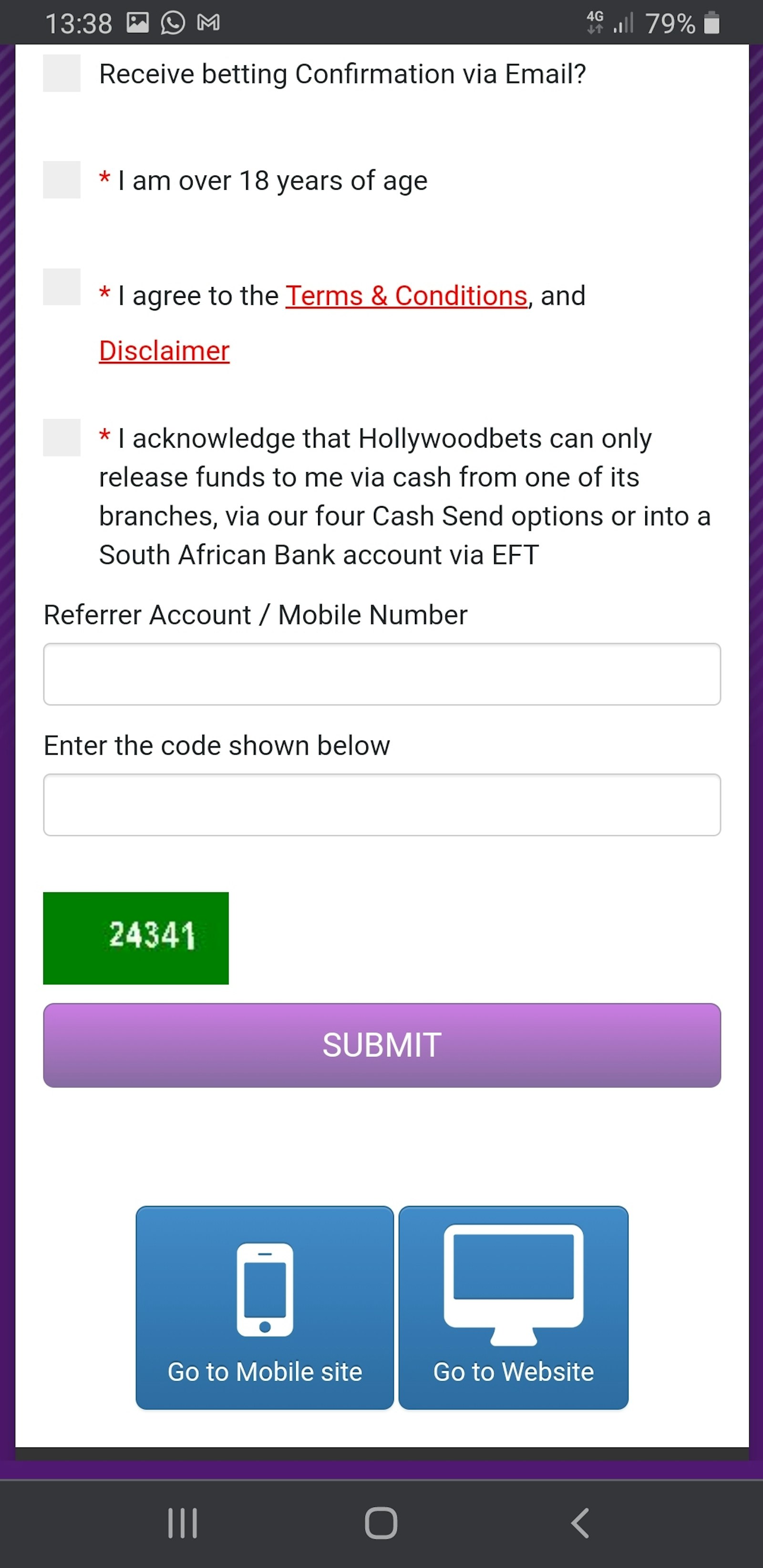The width and height of the screenshot is (763, 1568).
Task: Tap Go to Website label text
Action: [513, 1372]
